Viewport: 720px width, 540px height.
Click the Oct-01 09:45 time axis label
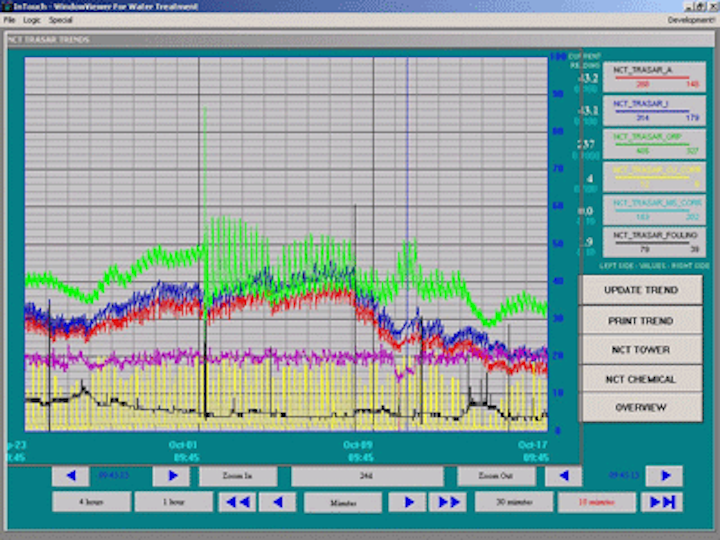click(183, 451)
